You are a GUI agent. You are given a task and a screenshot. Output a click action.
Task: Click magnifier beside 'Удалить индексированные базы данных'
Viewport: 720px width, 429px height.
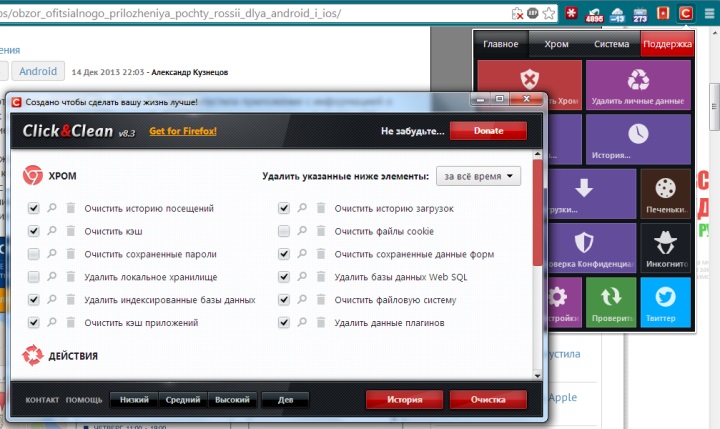coord(52,299)
